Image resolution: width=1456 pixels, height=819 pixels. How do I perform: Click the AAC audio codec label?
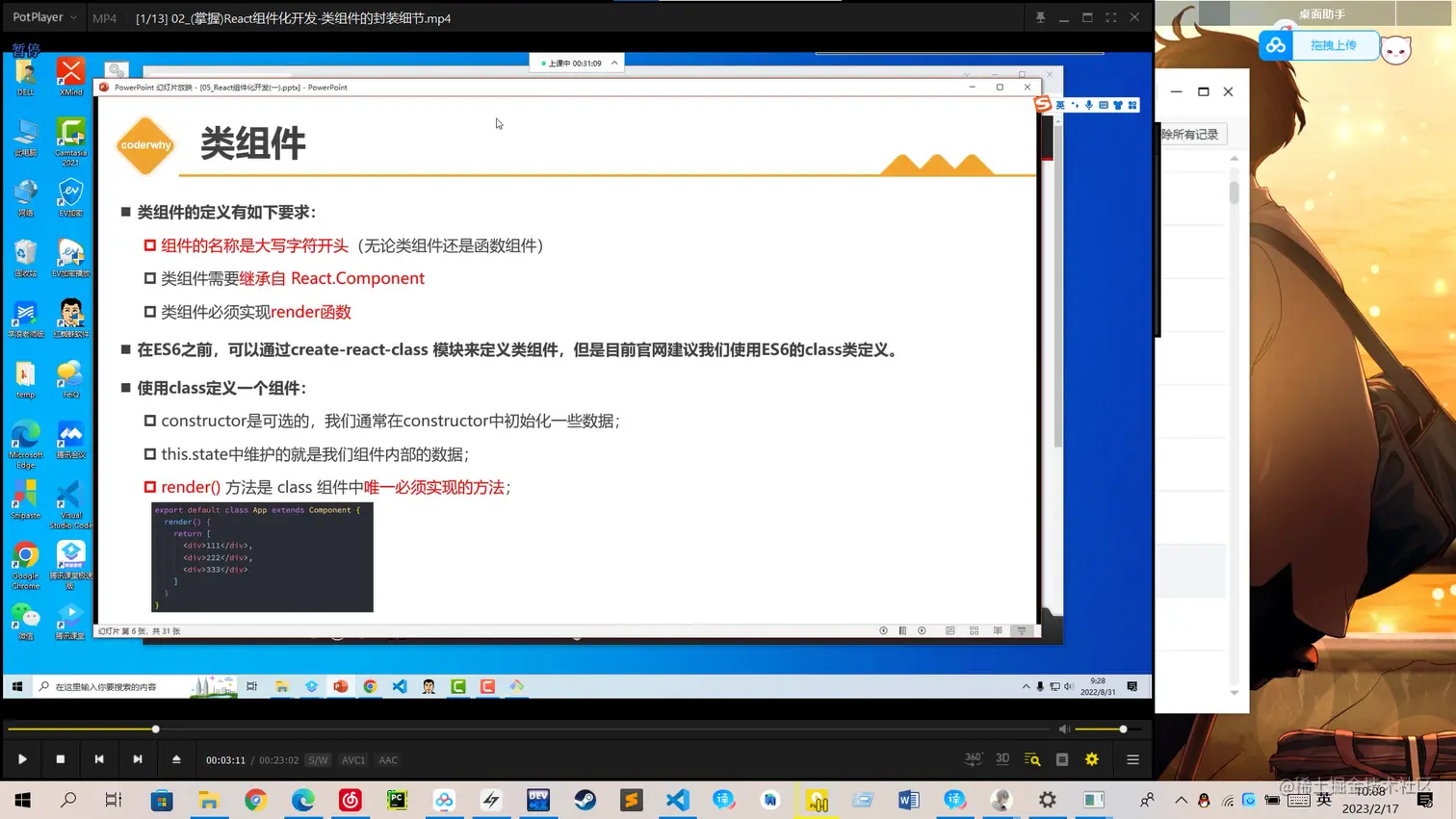388,760
